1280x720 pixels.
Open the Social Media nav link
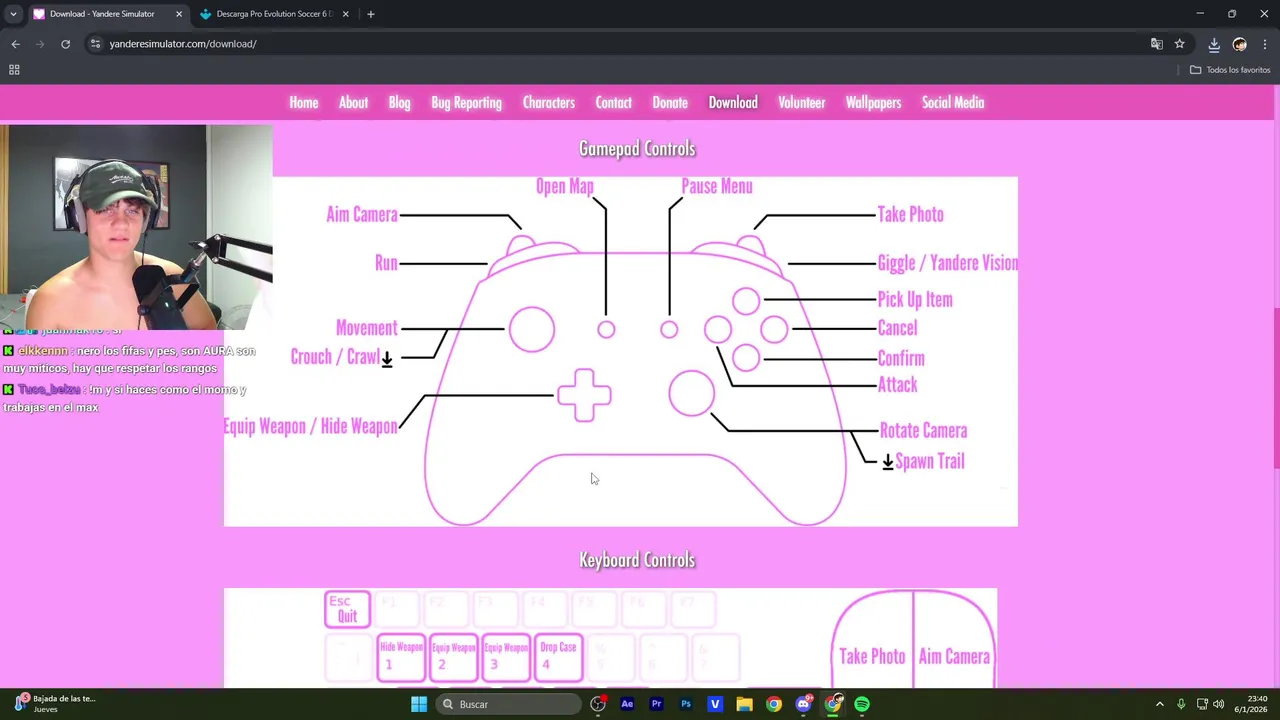pyautogui.click(x=953, y=102)
